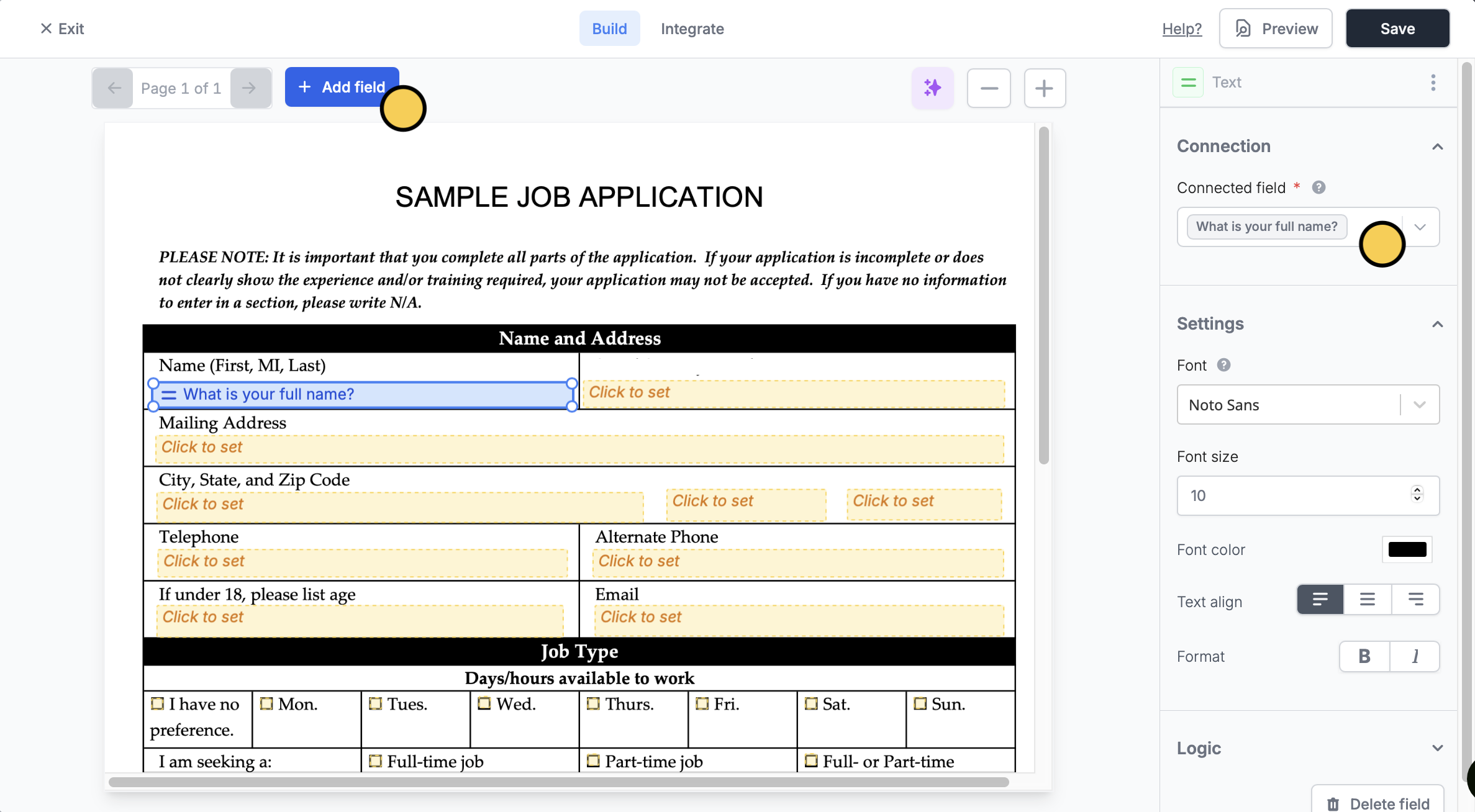Select the Build tab

click(x=609, y=29)
